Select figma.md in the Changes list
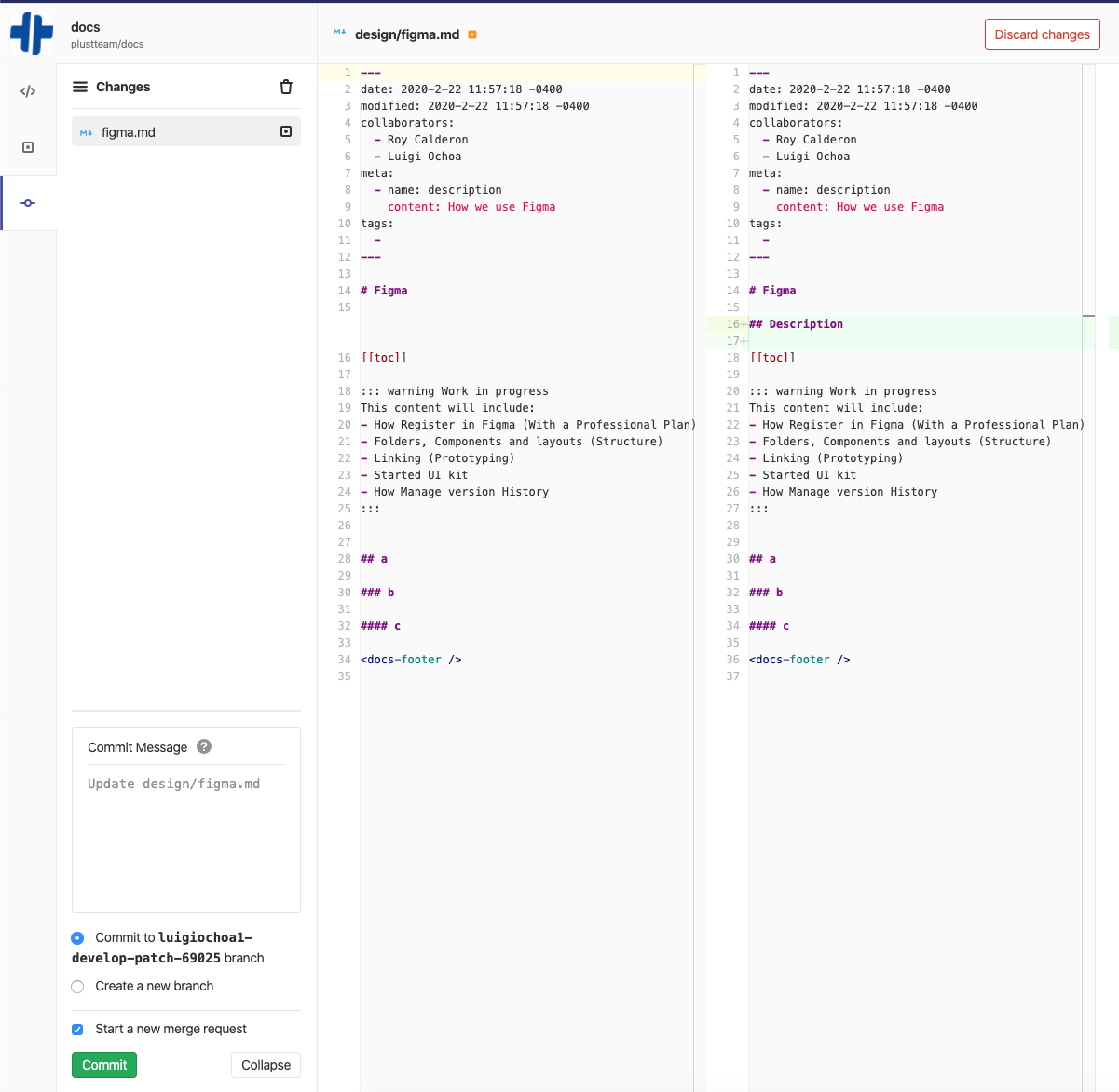The width and height of the screenshot is (1119, 1092). [x=129, y=132]
